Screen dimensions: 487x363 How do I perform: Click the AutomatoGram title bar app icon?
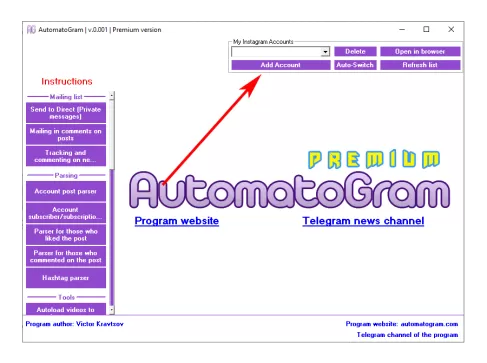coord(31,30)
